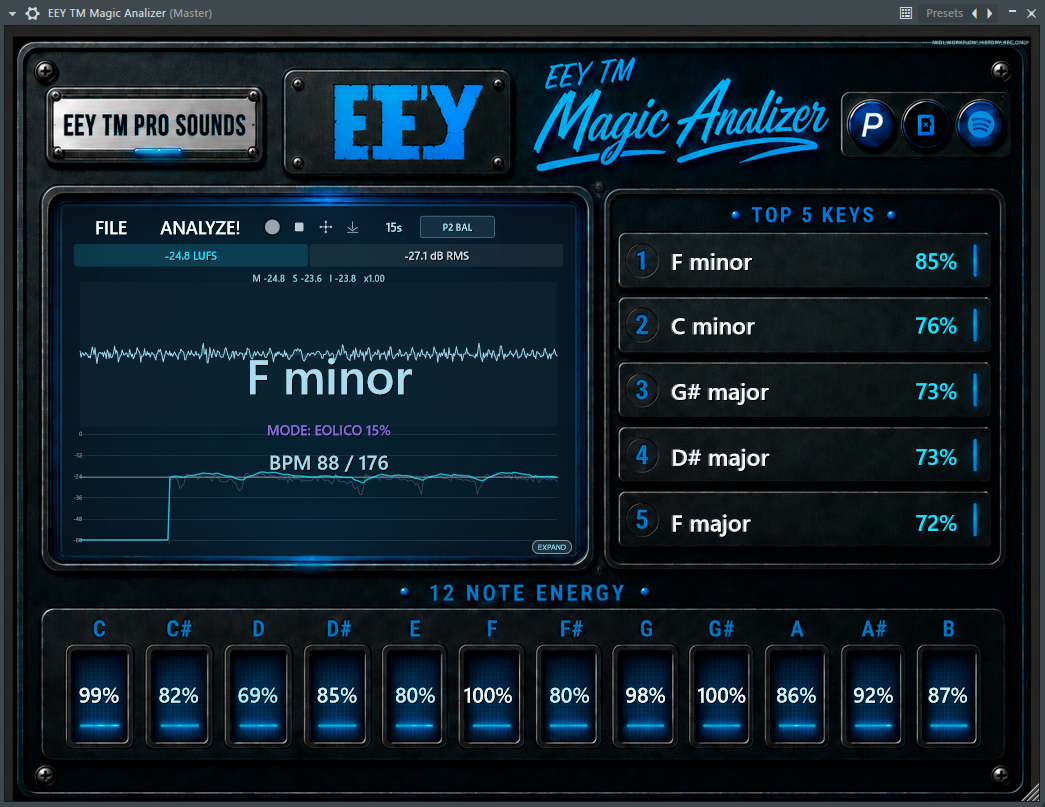
Task: Click the G# note energy meter
Action: tap(721, 694)
